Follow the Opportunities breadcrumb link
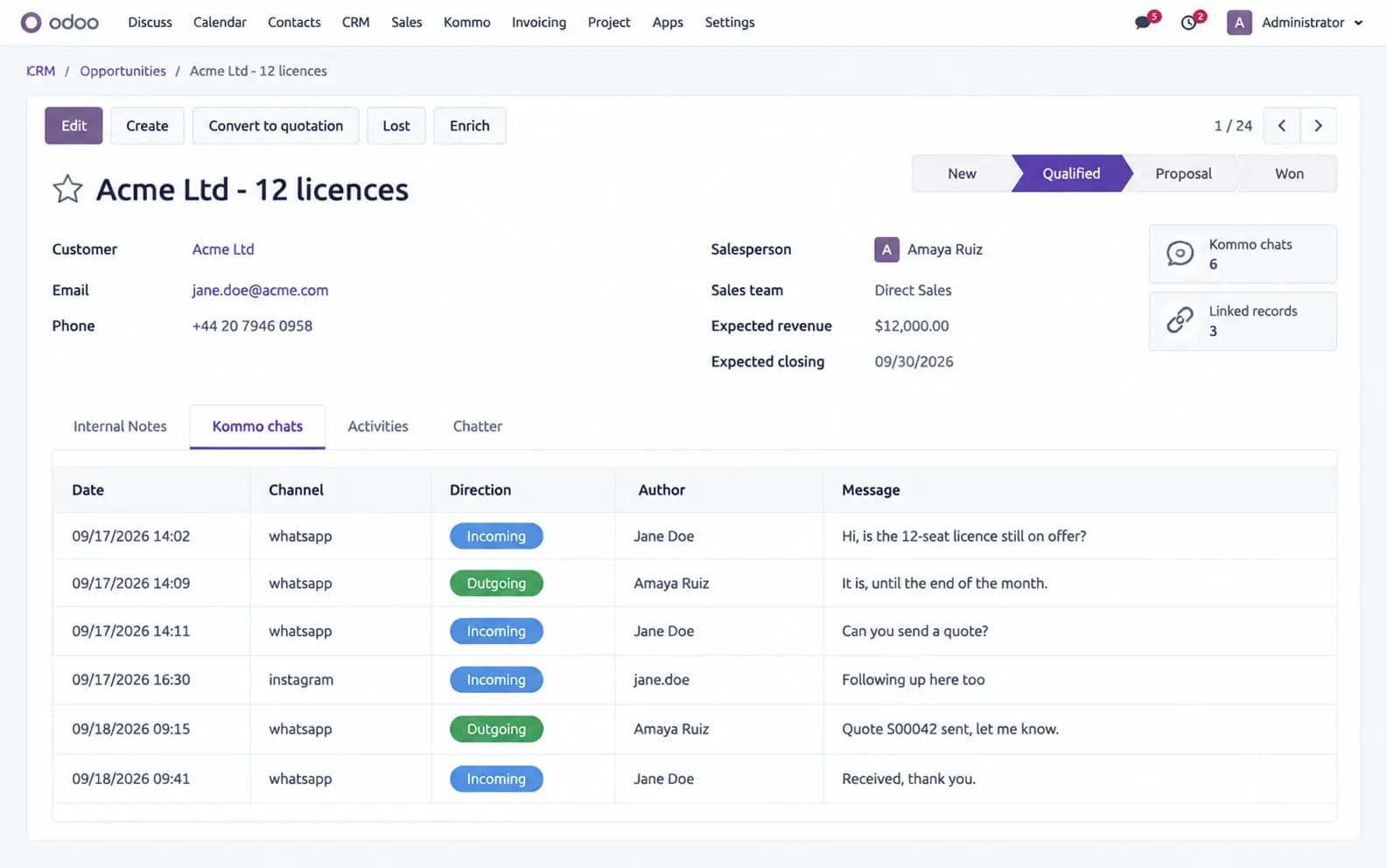 [123, 71]
